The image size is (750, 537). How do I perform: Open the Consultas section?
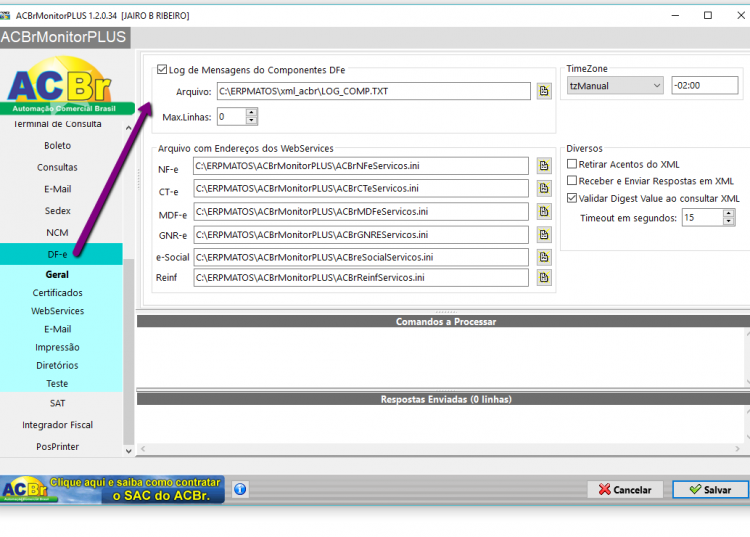point(57,167)
